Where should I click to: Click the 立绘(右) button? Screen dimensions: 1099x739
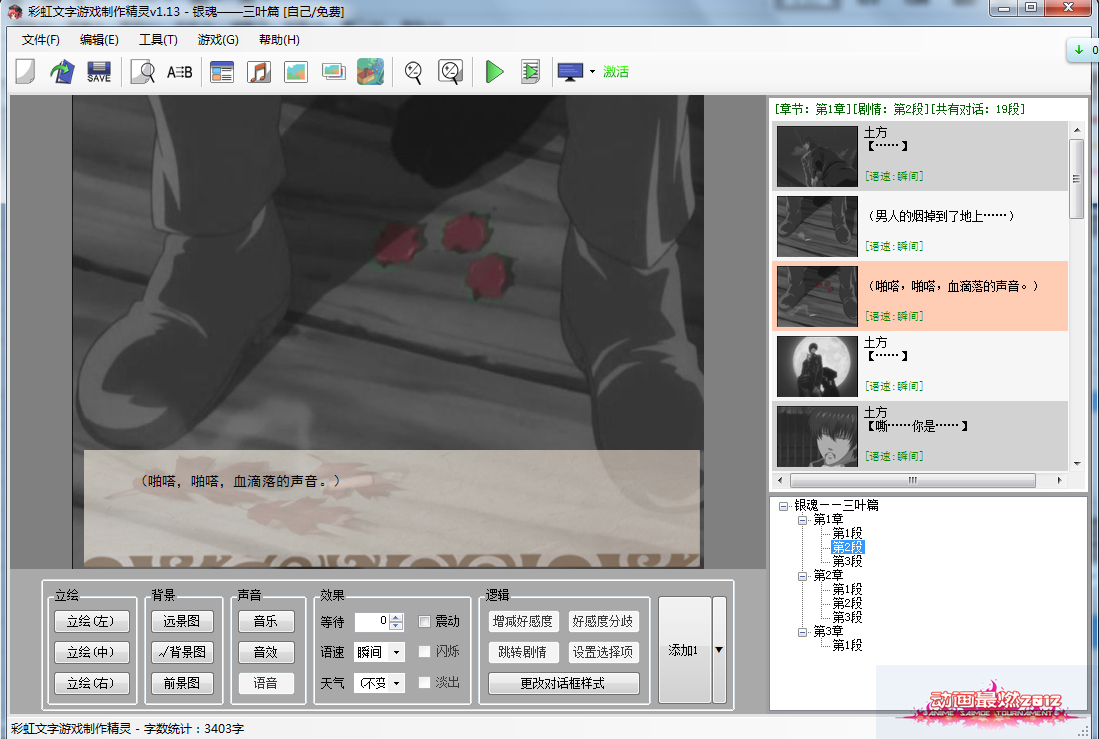click(x=92, y=683)
